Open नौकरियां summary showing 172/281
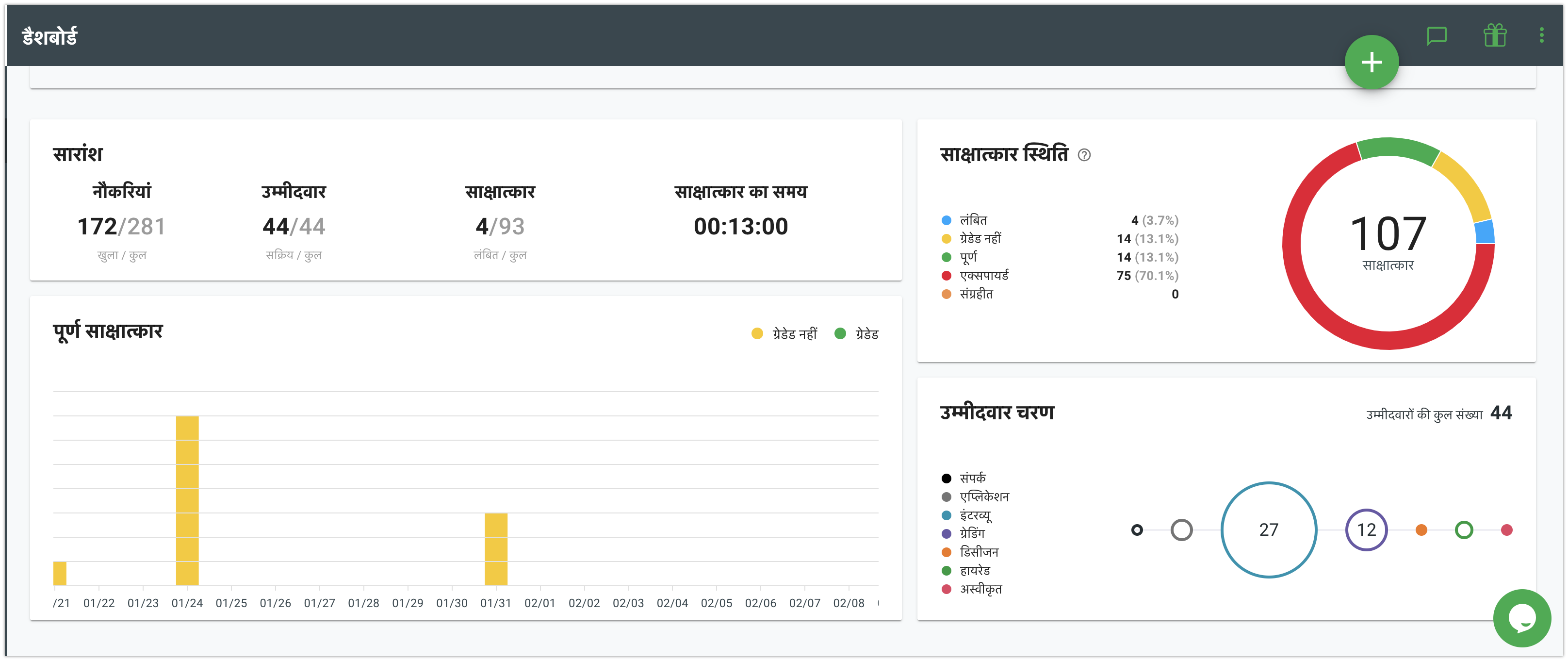Viewport: 1568px width, 661px height. click(x=121, y=226)
